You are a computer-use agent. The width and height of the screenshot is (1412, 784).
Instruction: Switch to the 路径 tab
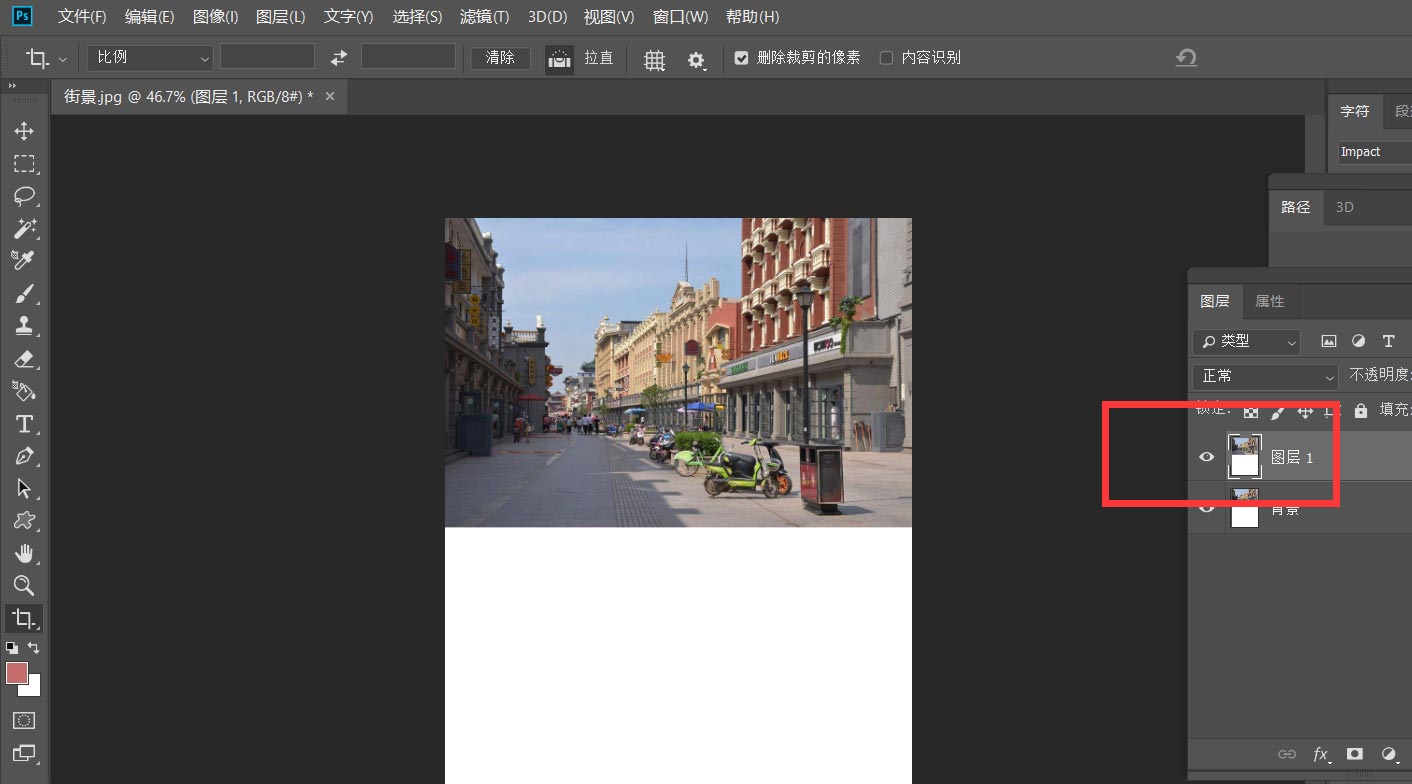tap(1296, 207)
